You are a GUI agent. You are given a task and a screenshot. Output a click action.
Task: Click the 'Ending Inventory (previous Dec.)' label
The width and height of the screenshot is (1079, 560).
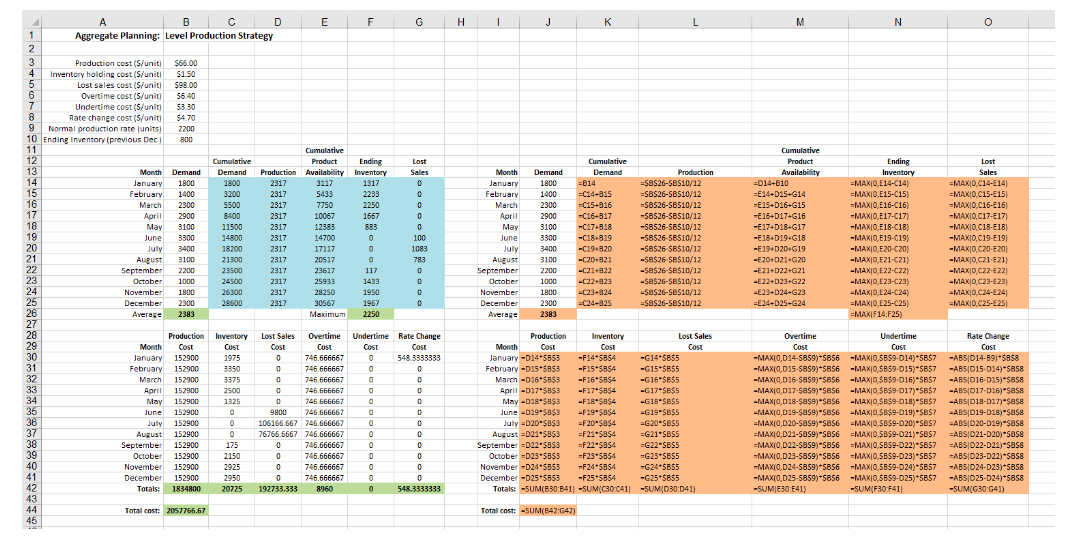(x=102, y=140)
